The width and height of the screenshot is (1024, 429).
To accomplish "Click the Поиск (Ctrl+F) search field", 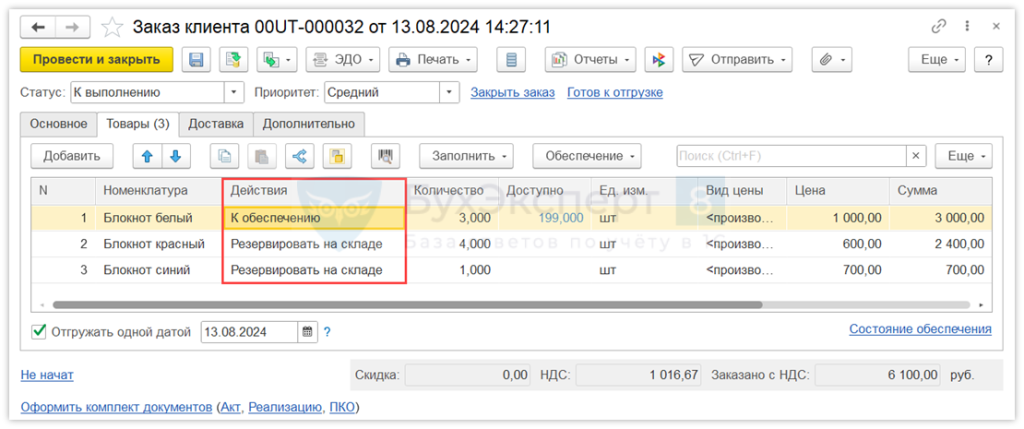I will [790, 156].
